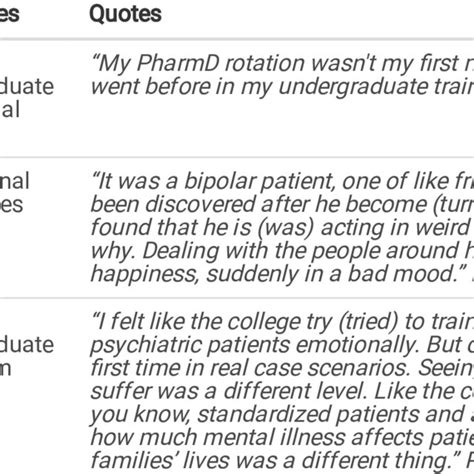Screen dimensions: 474x474
Task: Click the cropped 'al' text in first row
Action: point(10,110)
